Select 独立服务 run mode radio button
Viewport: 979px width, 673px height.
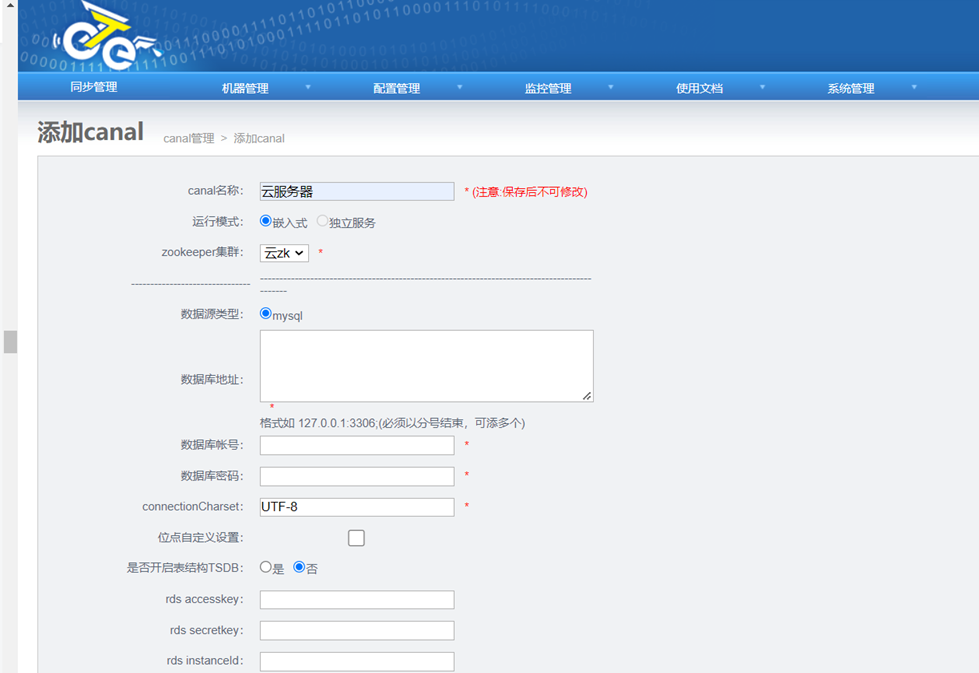[x=323, y=221]
